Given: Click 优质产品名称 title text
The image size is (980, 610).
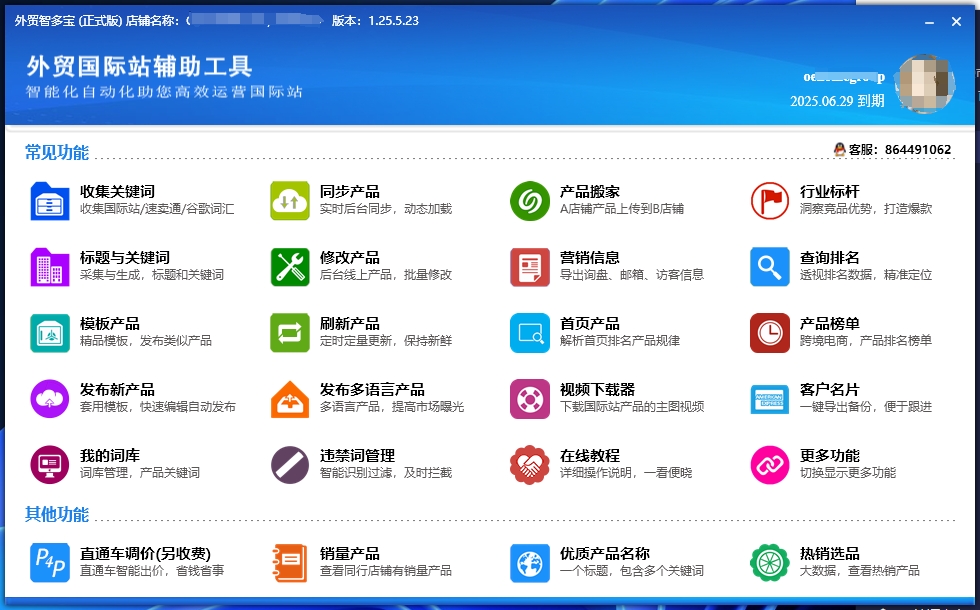Looking at the screenshot, I should [x=605, y=554].
